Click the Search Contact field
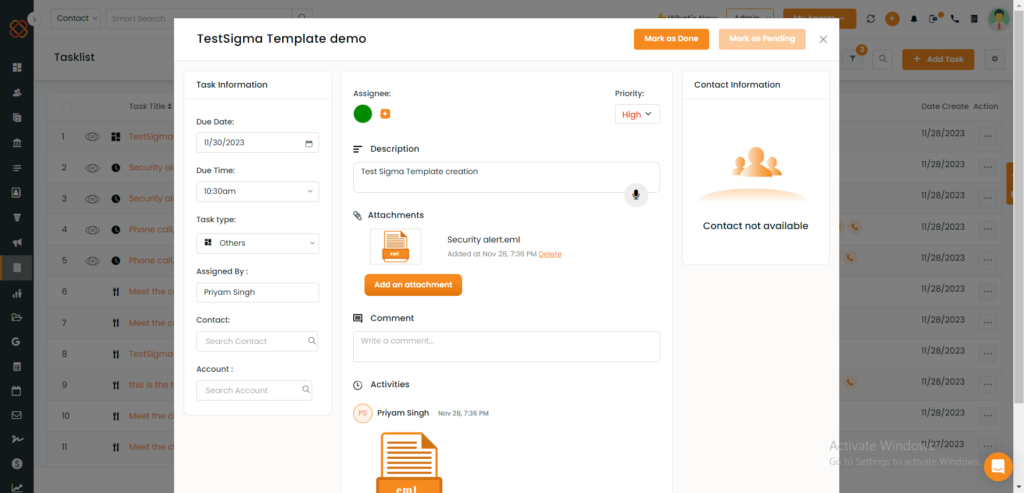1024x493 pixels. 257,341
